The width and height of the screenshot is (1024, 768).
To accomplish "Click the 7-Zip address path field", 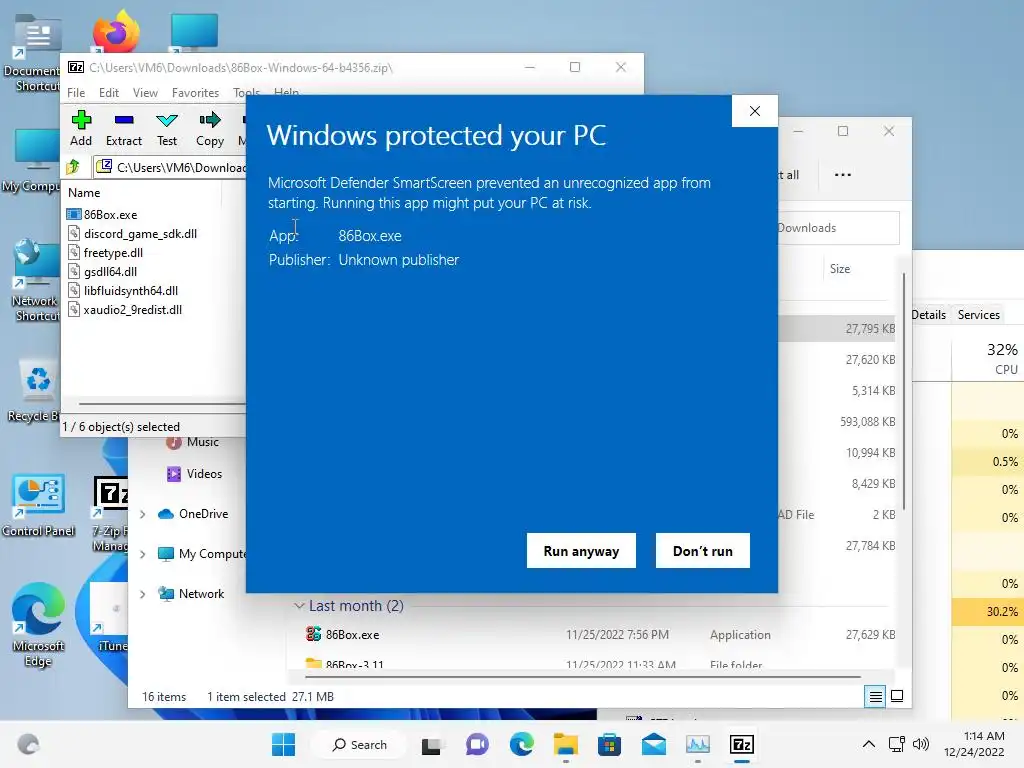I will point(170,167).
